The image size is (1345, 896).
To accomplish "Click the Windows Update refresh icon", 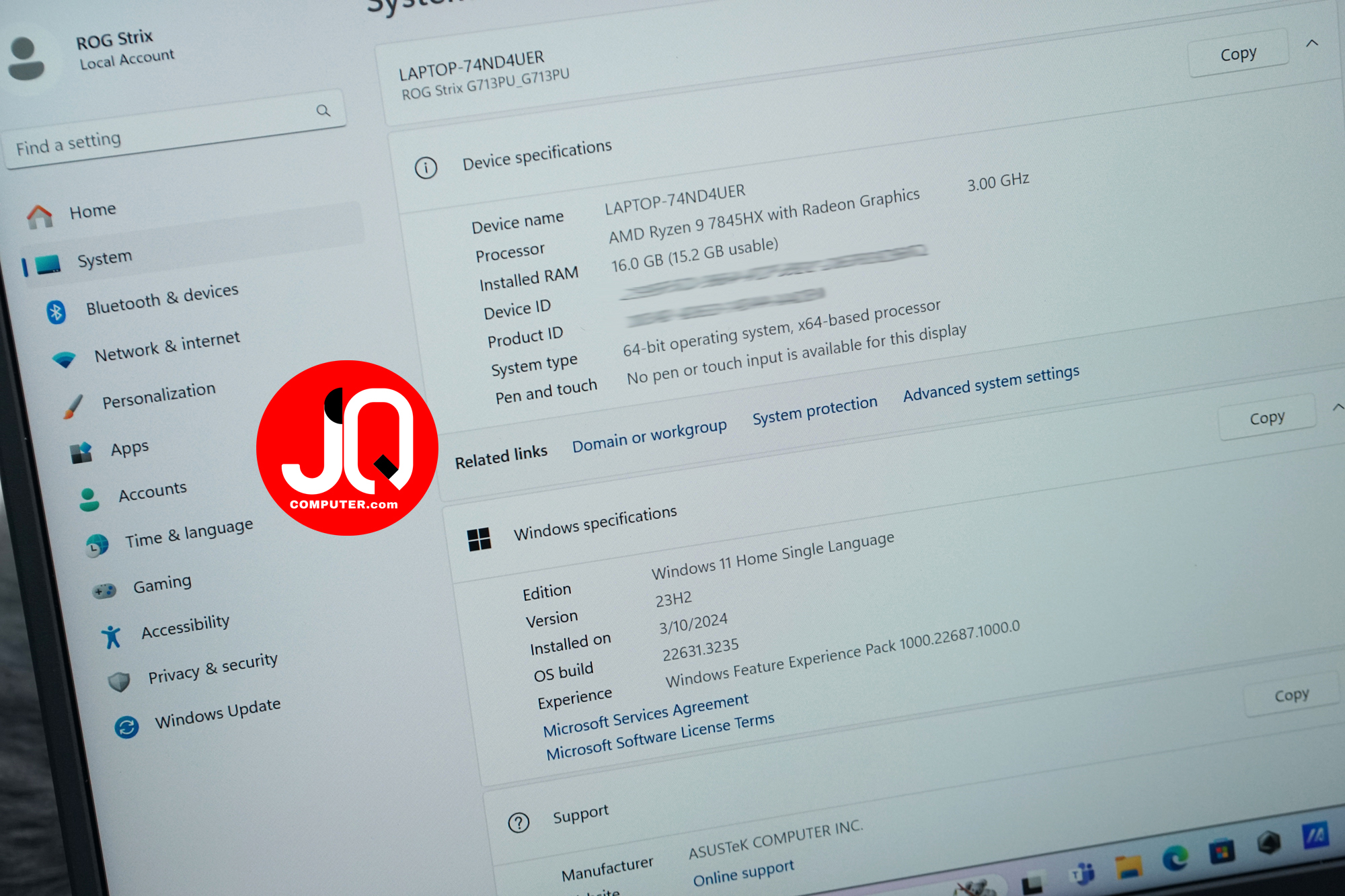I will tap(126, 727).
